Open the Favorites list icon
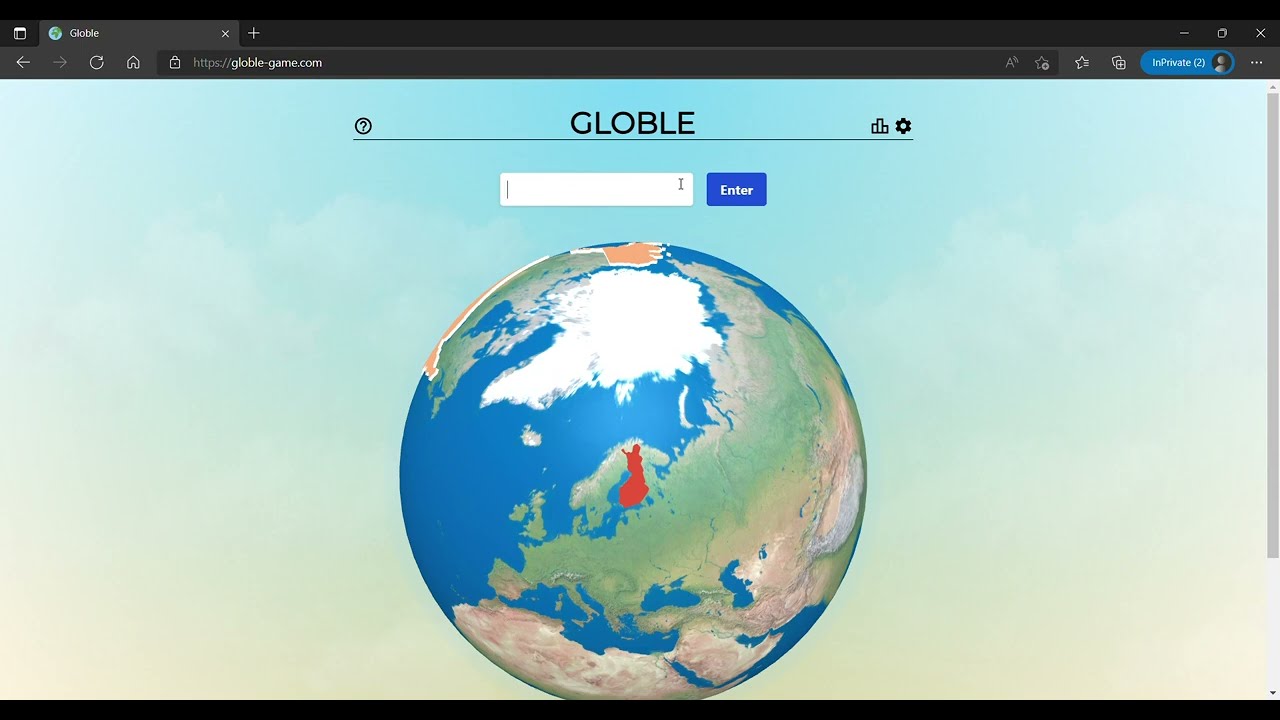The height and width of the screenshot is (720, 1280). (1082, 62)
